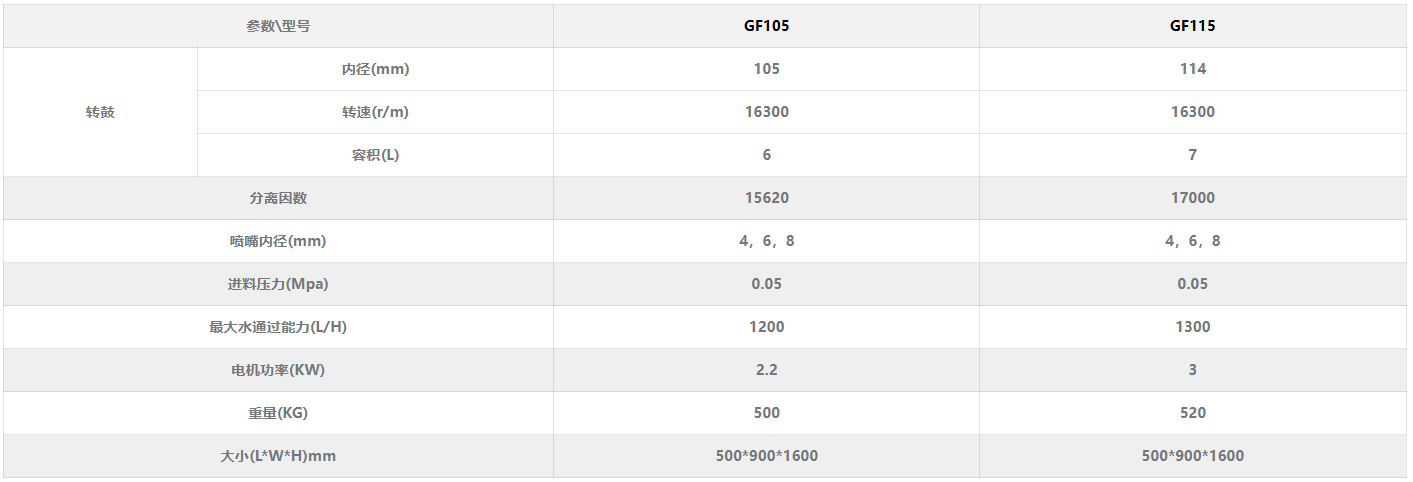Click the 电机功率(KW) row label

(278, 370)
